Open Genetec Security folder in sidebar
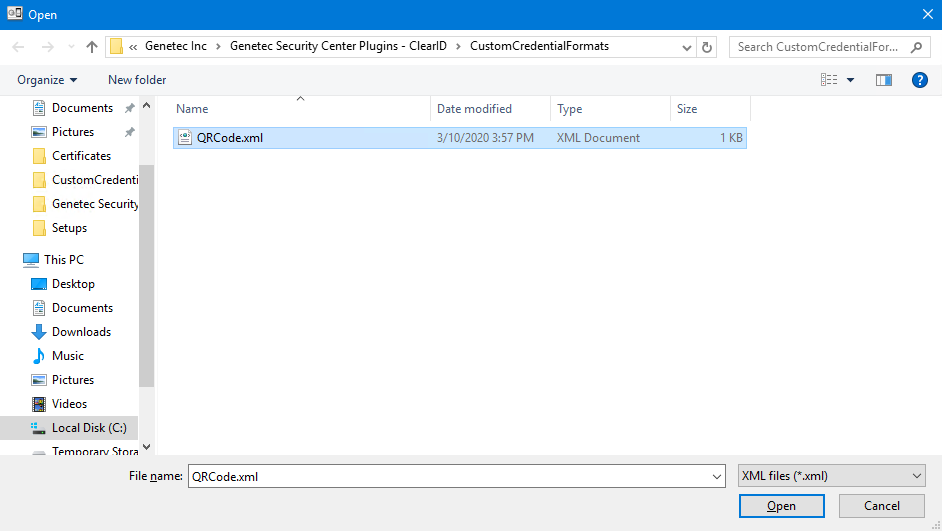Screen dimensions: 942x531 [84, 204]
